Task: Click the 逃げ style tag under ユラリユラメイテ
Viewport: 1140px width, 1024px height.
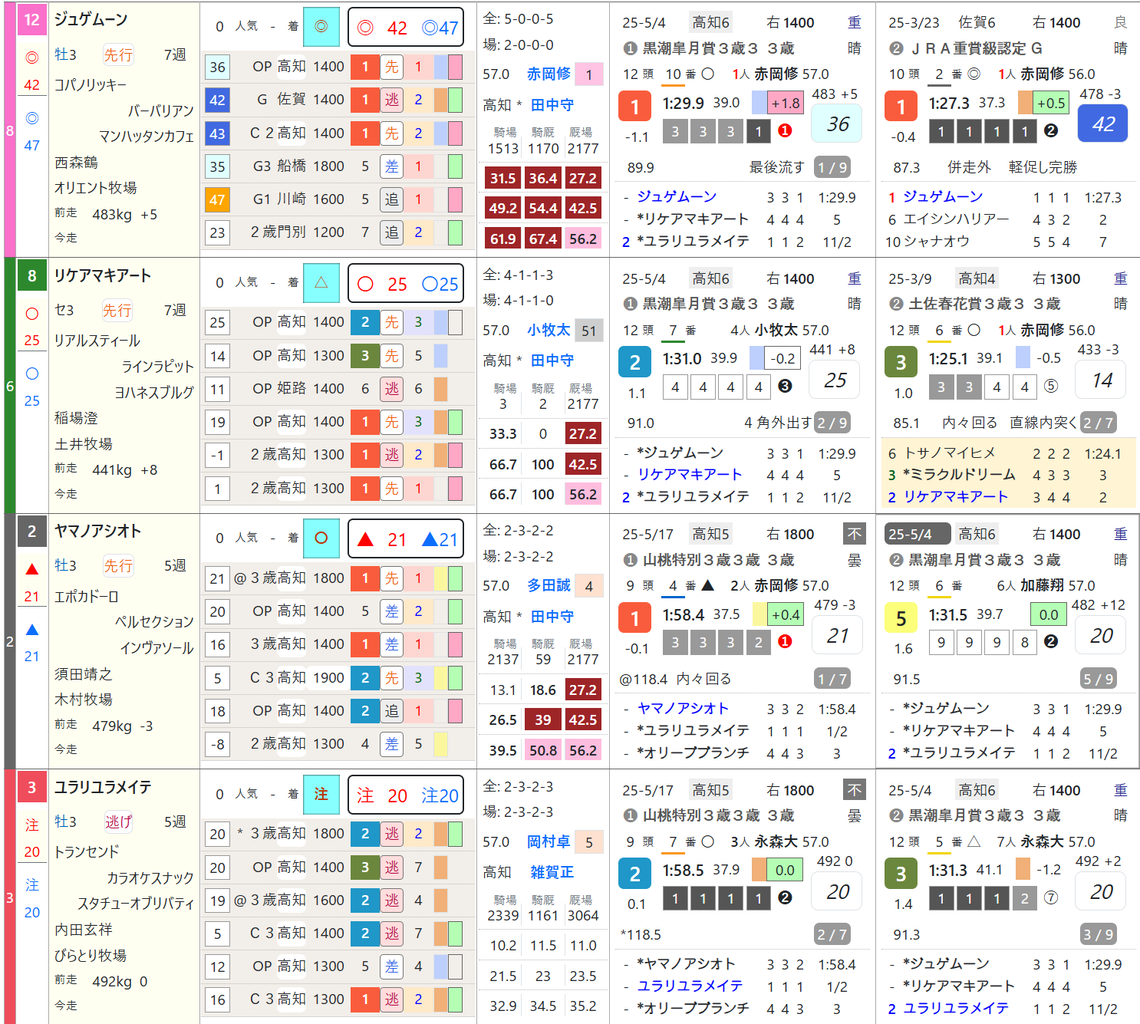Action: coord(118,822)
